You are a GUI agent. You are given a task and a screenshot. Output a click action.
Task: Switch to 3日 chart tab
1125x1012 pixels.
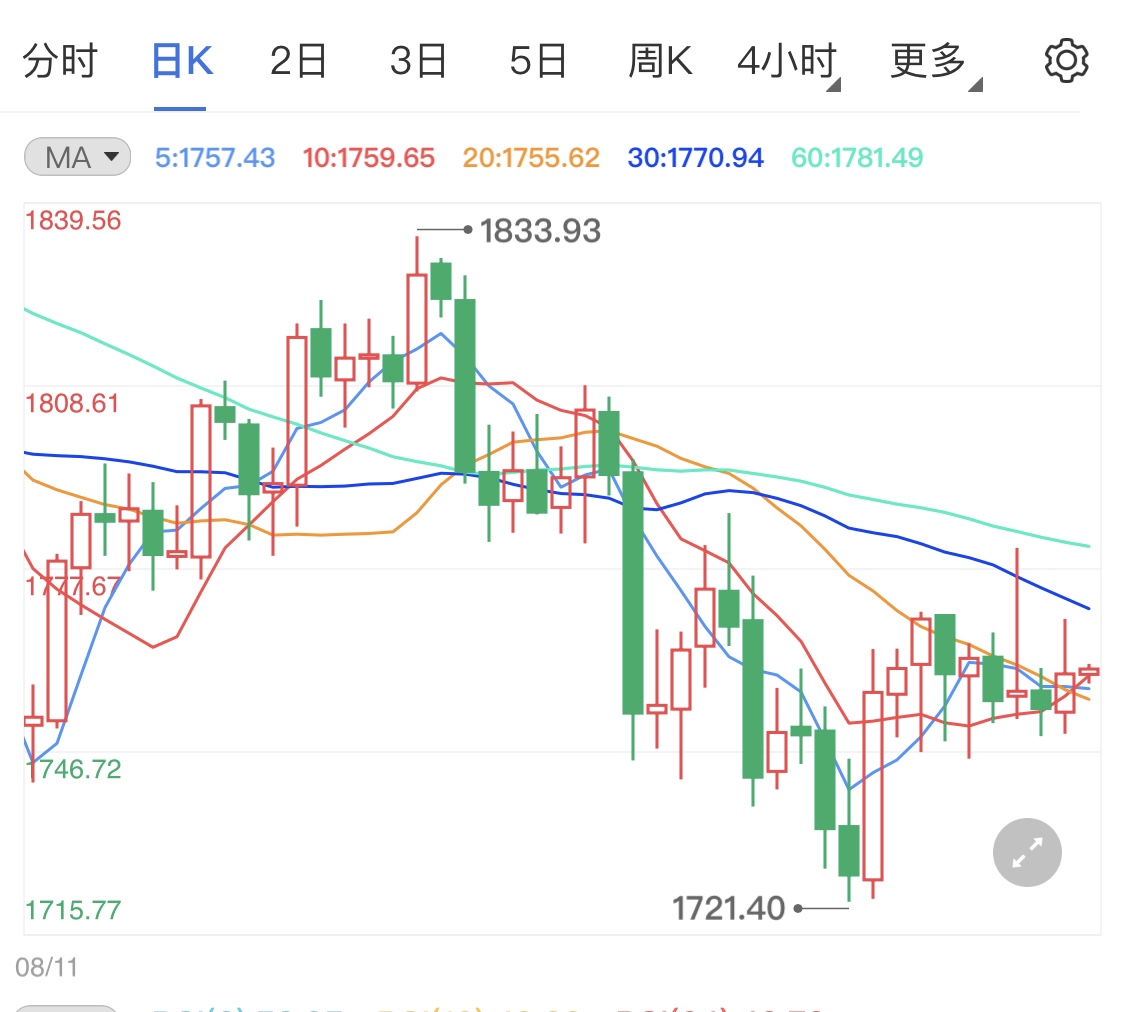pos(418,61)
